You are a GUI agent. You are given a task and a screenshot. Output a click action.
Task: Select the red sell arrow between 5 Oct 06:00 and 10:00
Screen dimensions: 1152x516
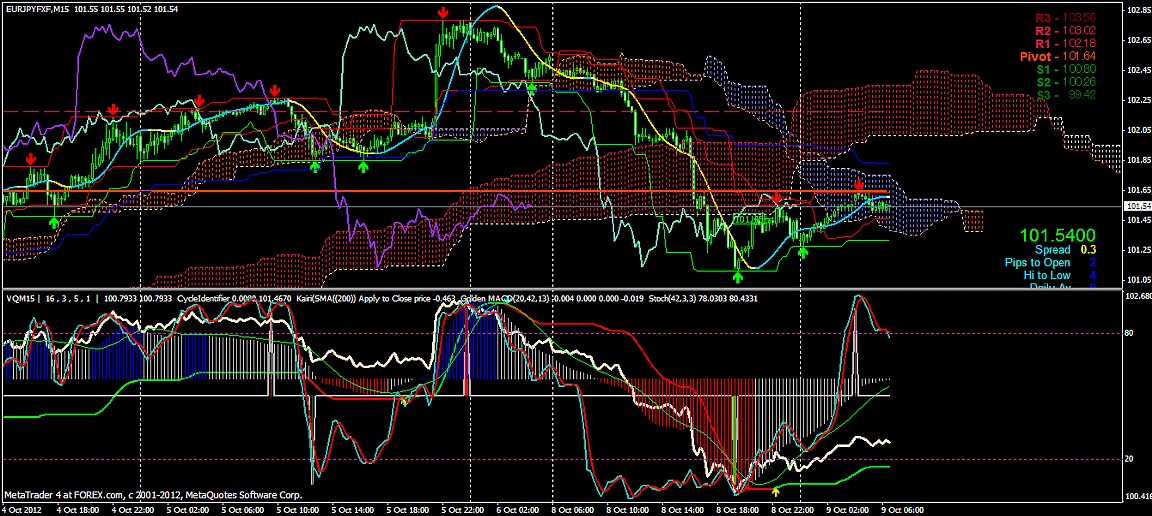tap(274, 90)
